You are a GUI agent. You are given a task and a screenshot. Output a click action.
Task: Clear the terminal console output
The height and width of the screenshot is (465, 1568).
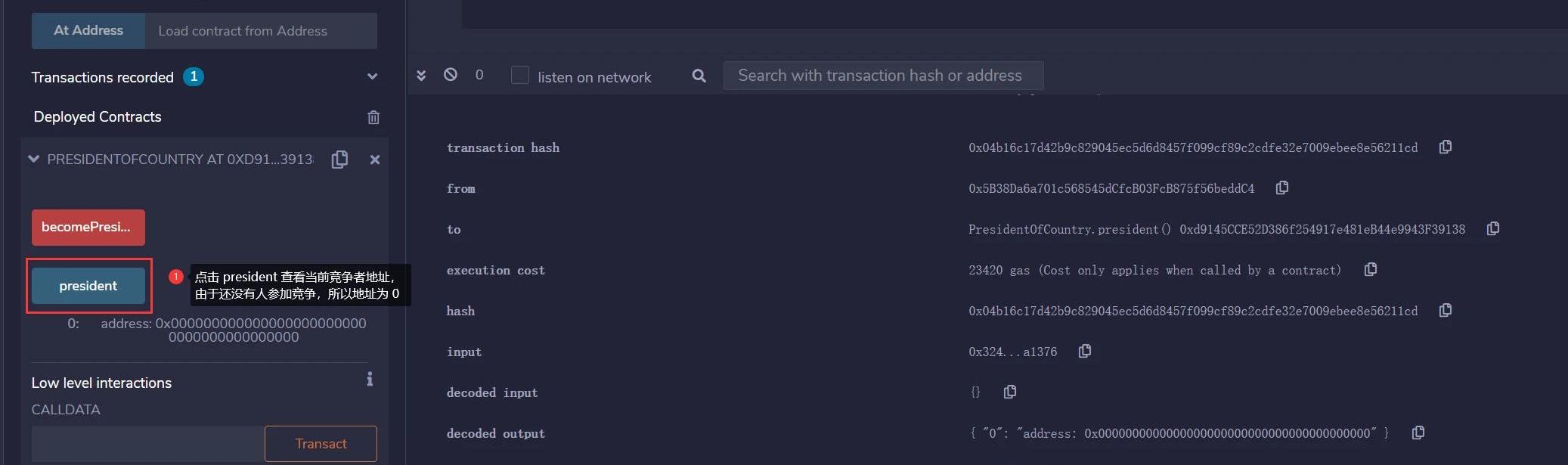(451, 75)
